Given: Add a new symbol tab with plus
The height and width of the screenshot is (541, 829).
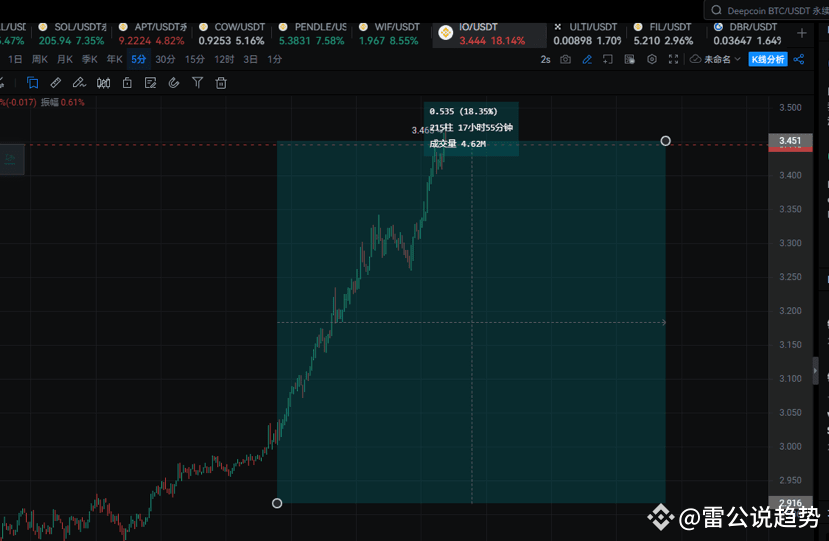Looking at the screenshot, I should pos(802,33).
